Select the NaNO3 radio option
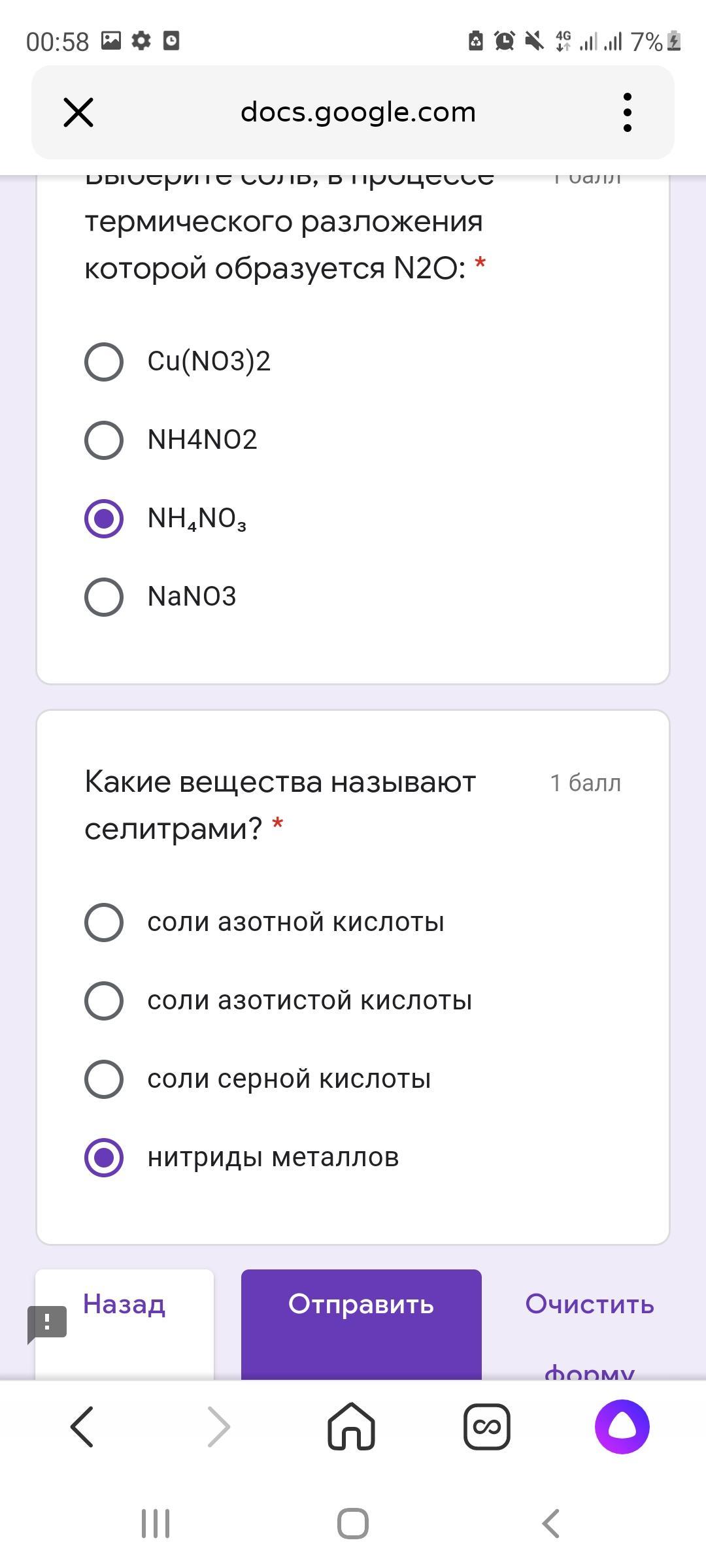Image resolution: width=706 pixels, height=1568 pixels. tap(104, 596)
